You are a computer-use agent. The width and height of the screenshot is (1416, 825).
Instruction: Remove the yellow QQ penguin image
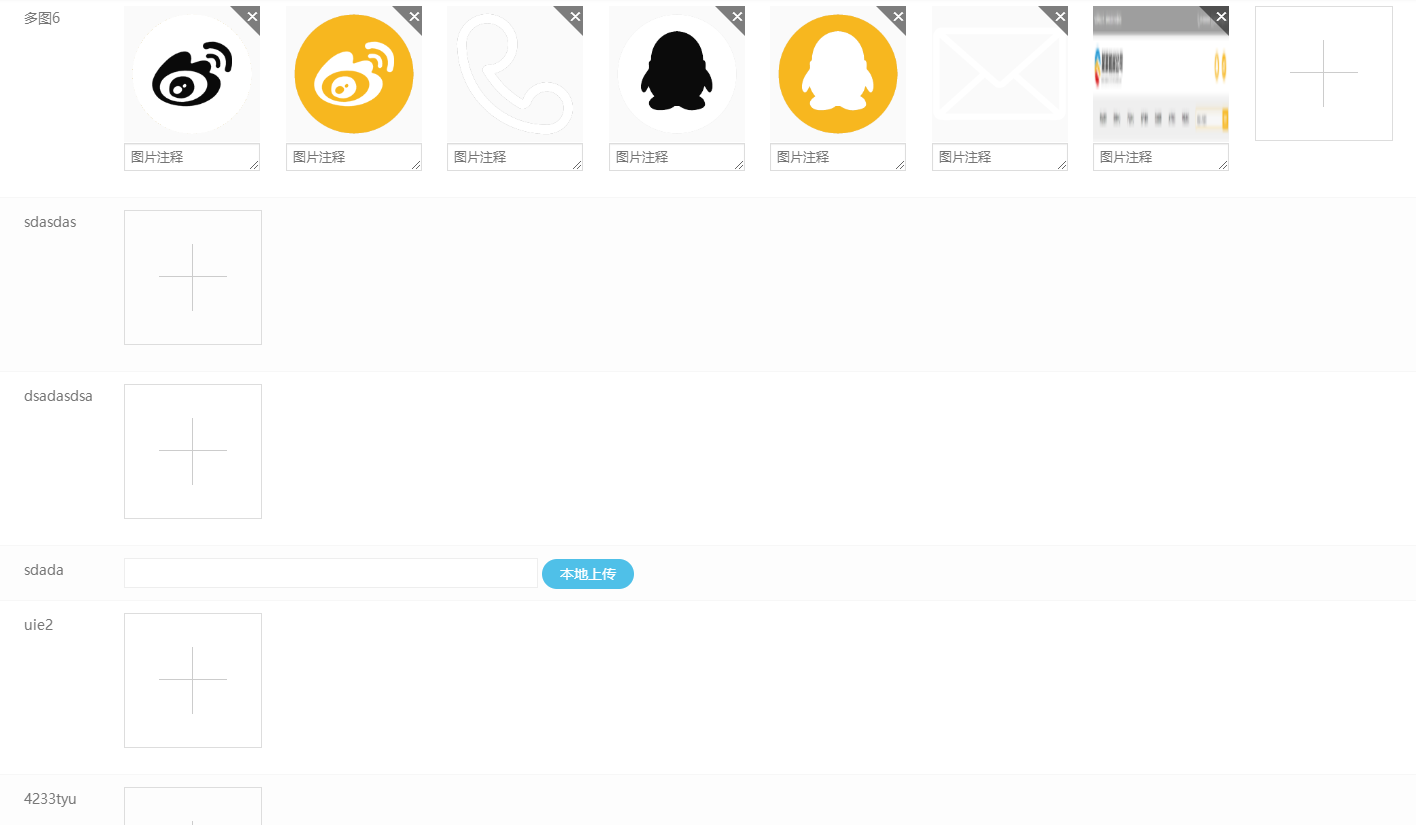(898, 16)
